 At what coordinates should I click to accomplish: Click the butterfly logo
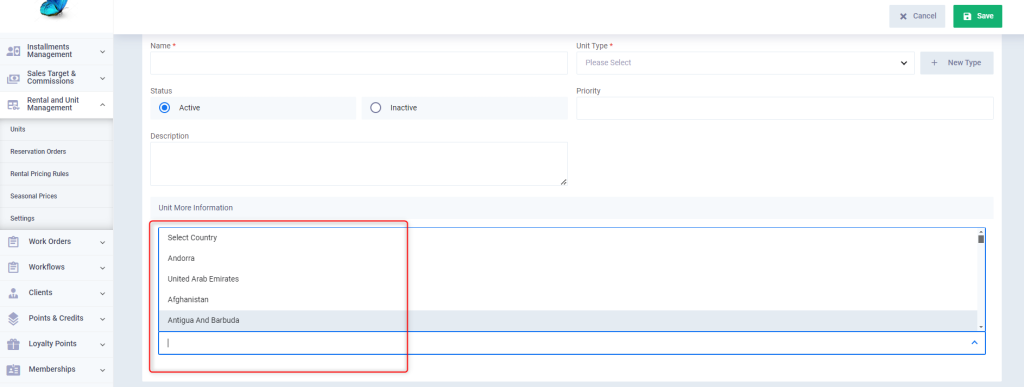point(55,7)
